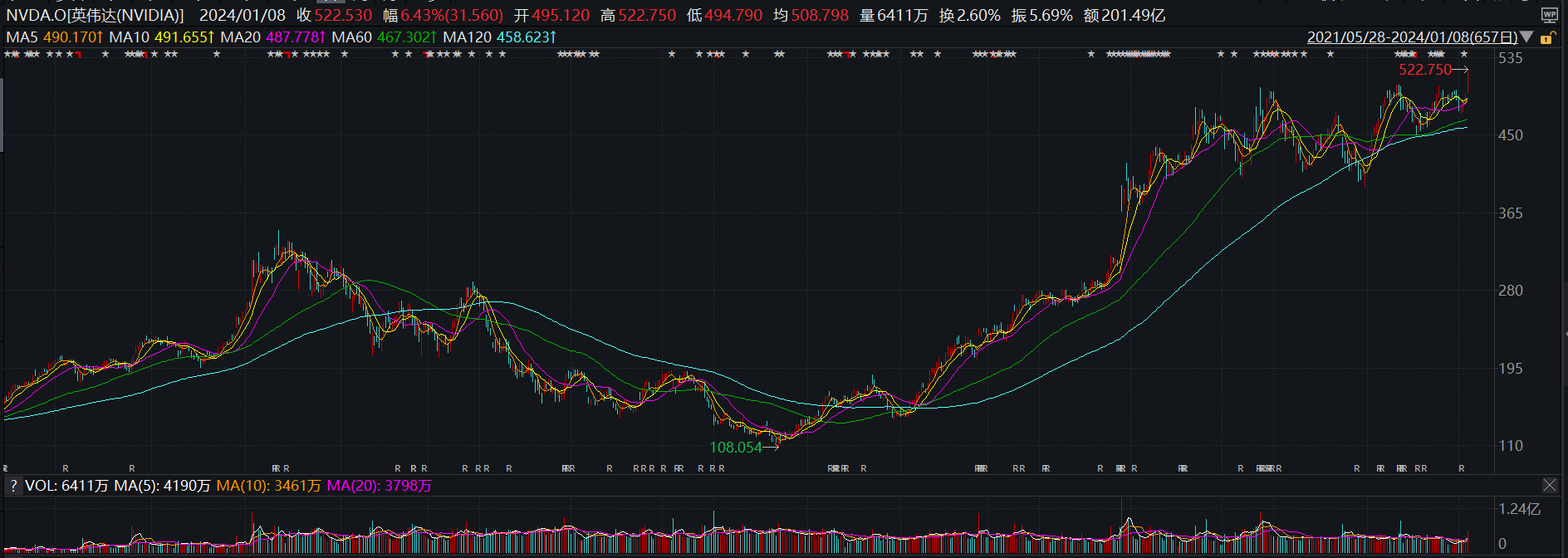The width and height of the screenshot is (1568, 558).
Task: Select the MA5 490.170 indicator label
Action: (x=55, y=37)
